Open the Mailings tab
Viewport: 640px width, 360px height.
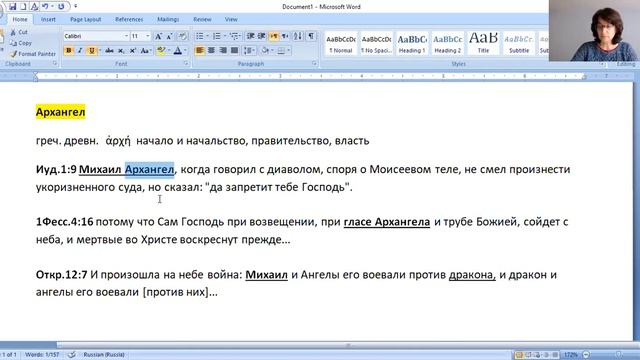click(x=168, y=19)
